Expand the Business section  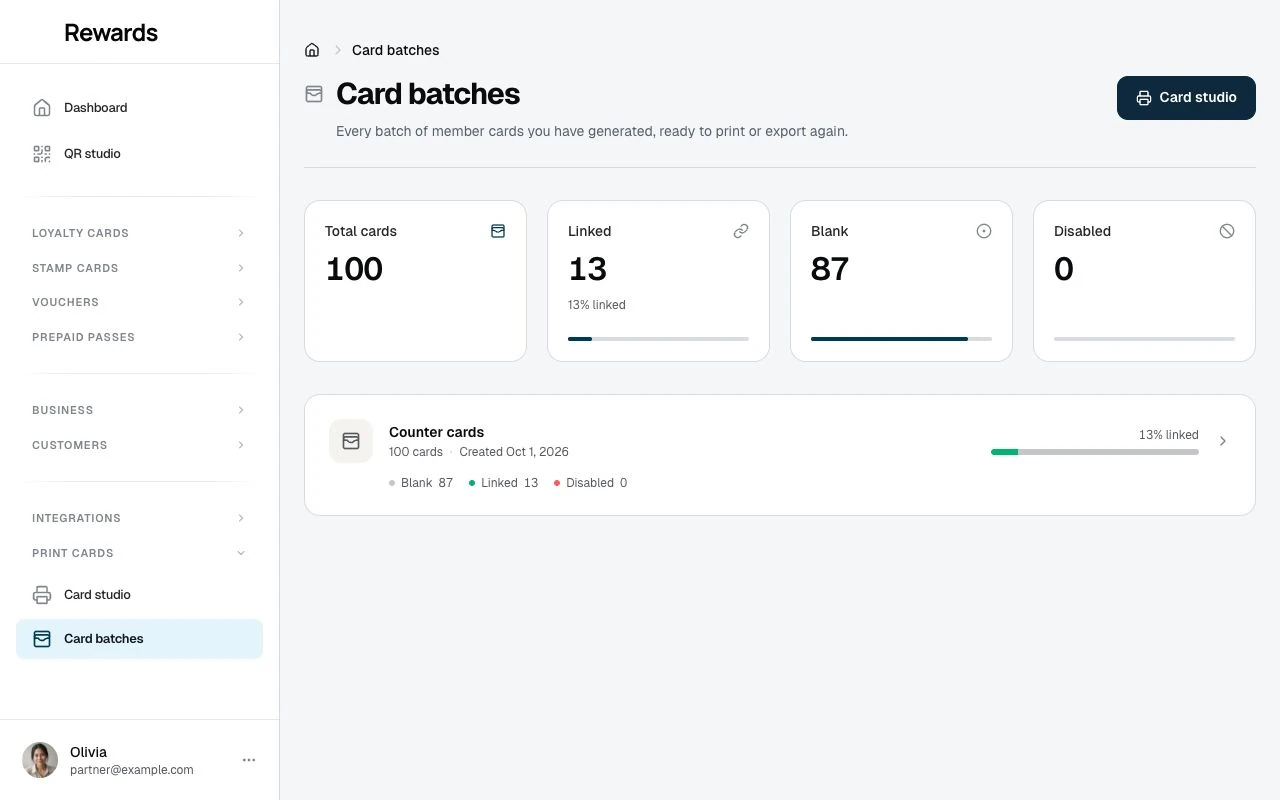pyautogui.click(x=139, y=410)
